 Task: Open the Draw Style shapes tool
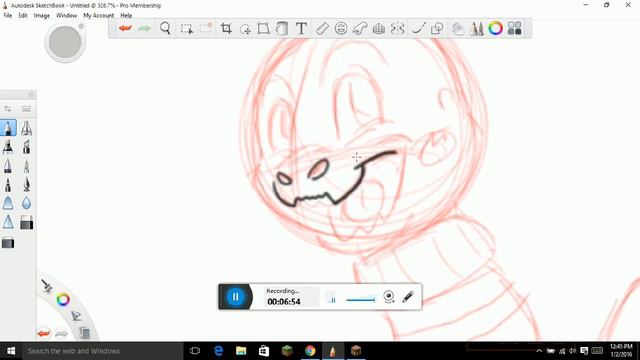(437, 29)
